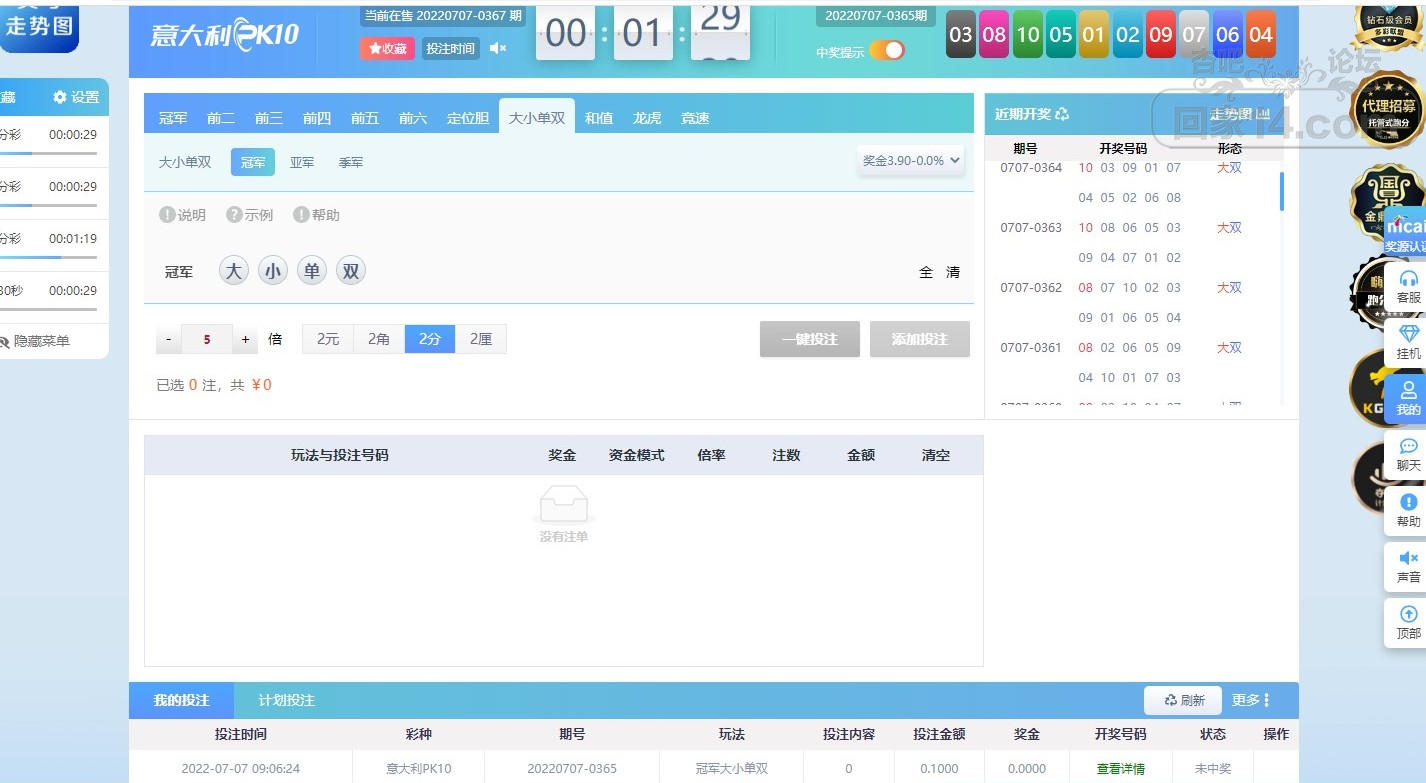
Task: Increase multiplier with the plus button
Action: tap(245, 340)
